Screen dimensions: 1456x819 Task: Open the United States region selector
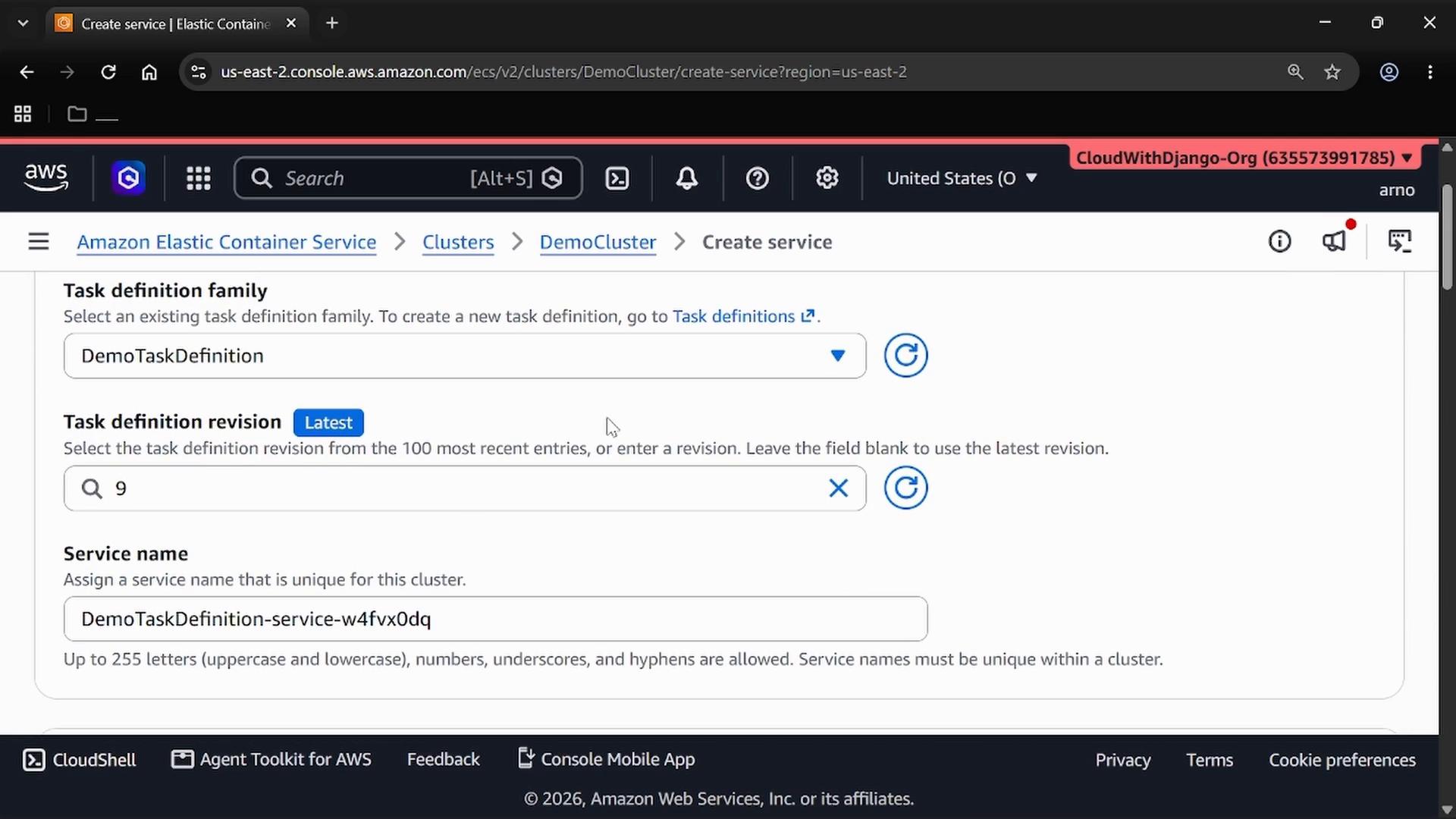tap(962, 178)
